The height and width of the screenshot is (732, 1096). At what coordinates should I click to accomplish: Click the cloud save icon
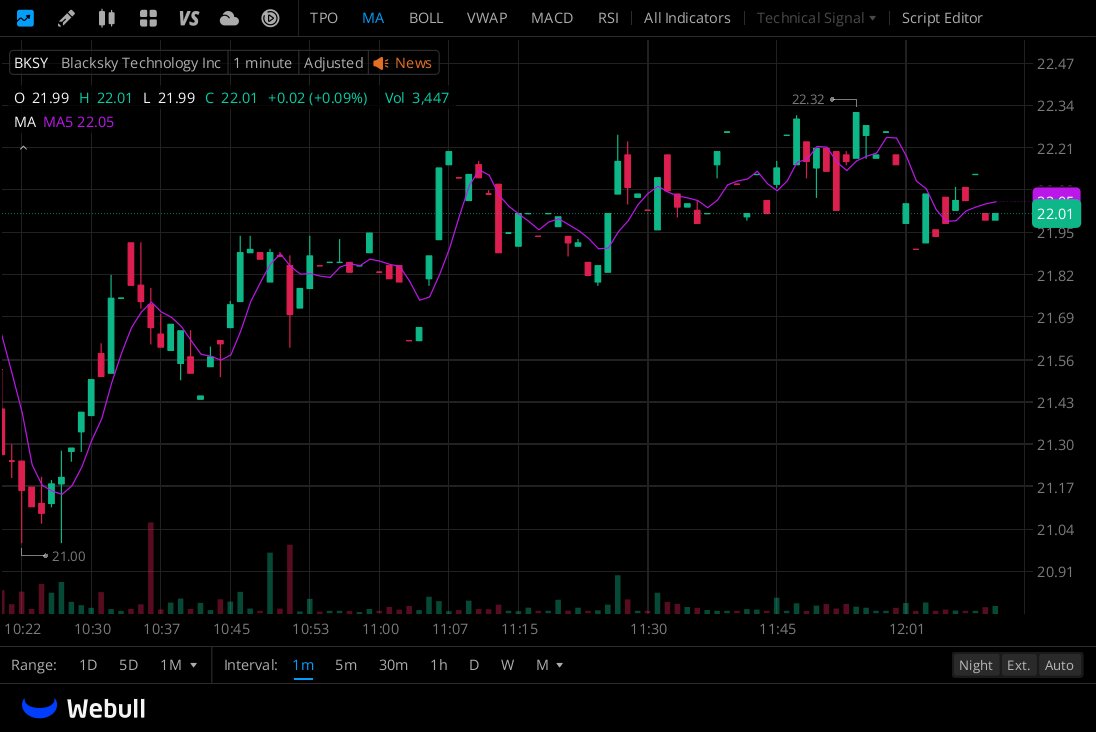229,18
